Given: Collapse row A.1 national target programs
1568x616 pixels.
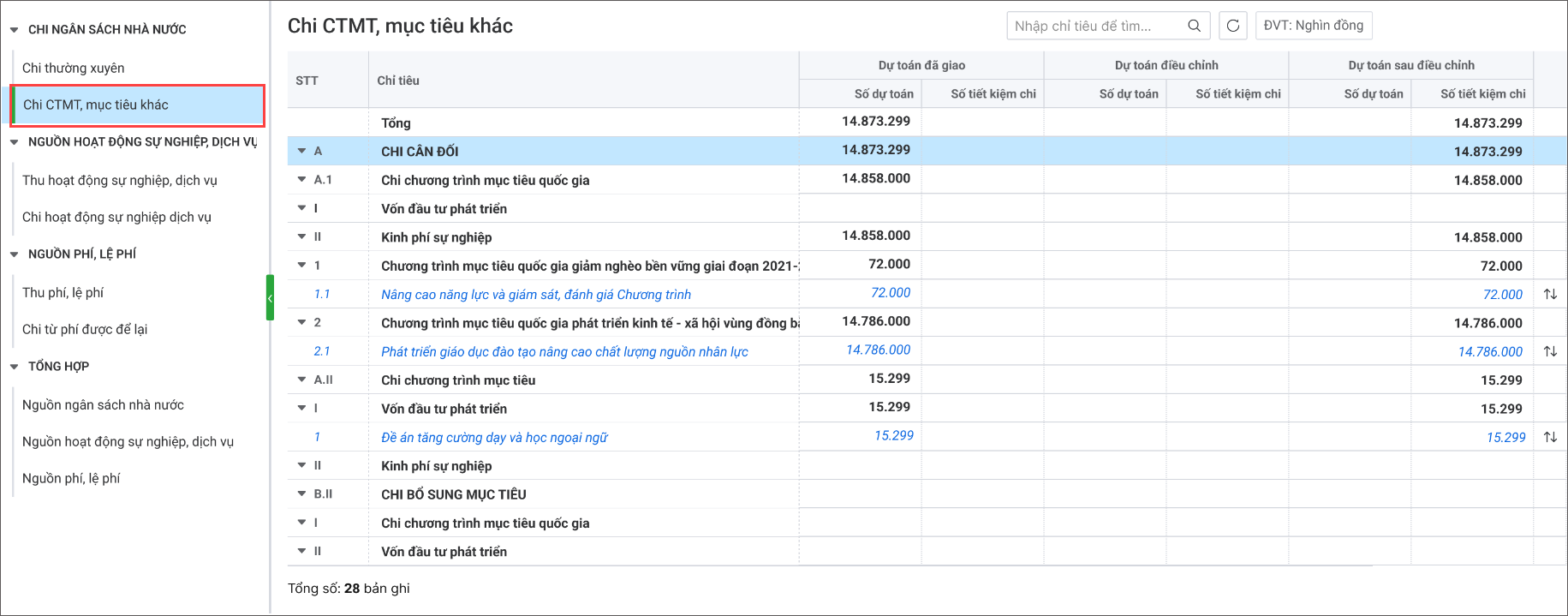Looking at the screenshot, I should (x=301, y=180).
